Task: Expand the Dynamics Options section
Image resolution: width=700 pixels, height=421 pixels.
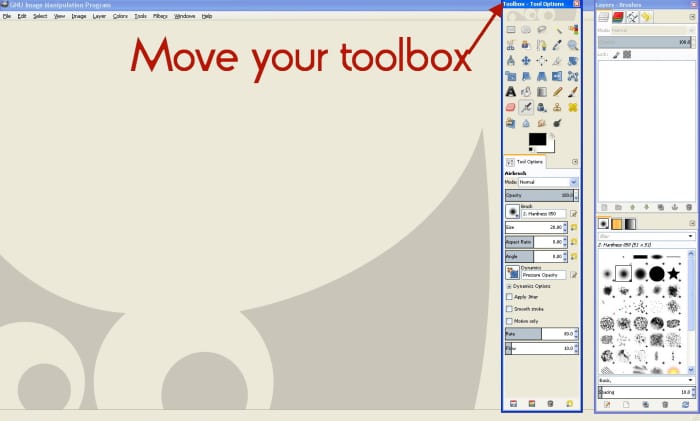Action: (x=510, y=286)
